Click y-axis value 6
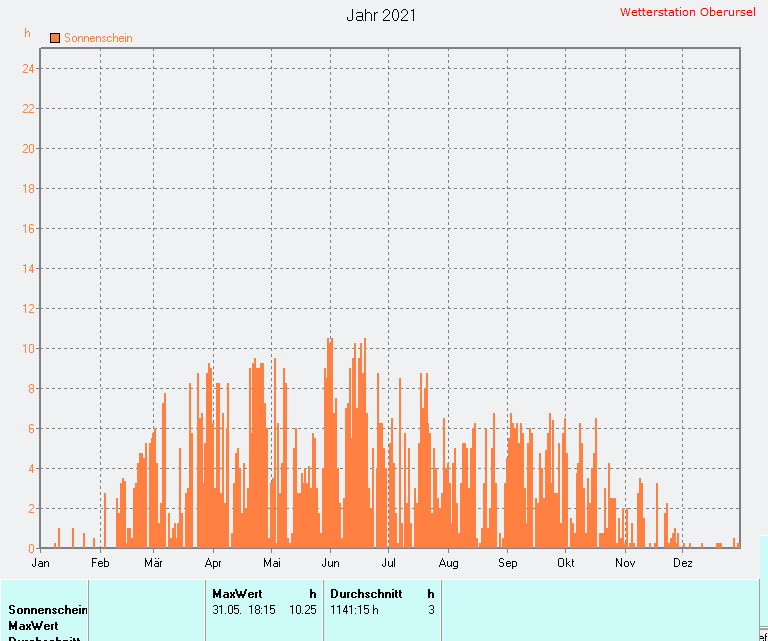 (31, 428)
